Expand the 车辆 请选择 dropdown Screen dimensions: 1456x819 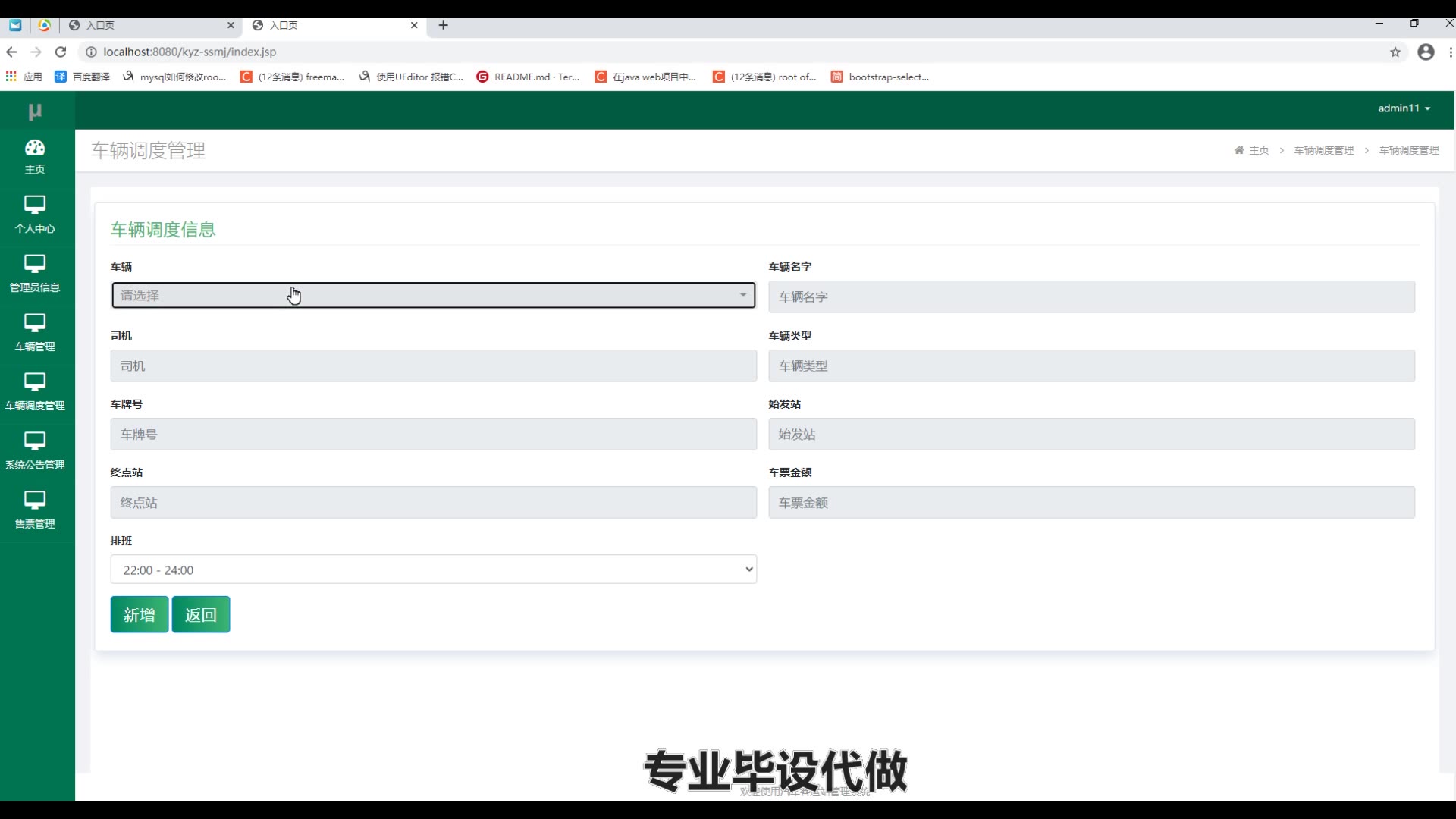point(433,295)
